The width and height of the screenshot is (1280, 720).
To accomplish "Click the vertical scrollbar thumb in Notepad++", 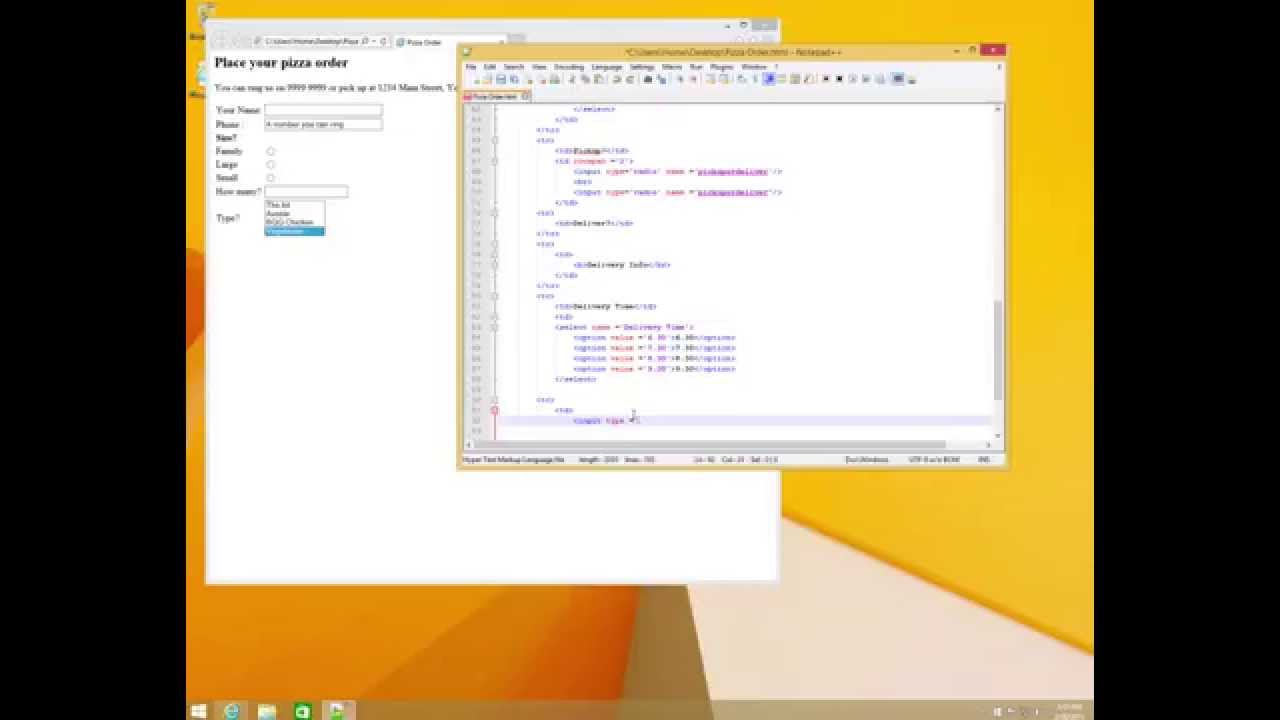I will [997, 348].
